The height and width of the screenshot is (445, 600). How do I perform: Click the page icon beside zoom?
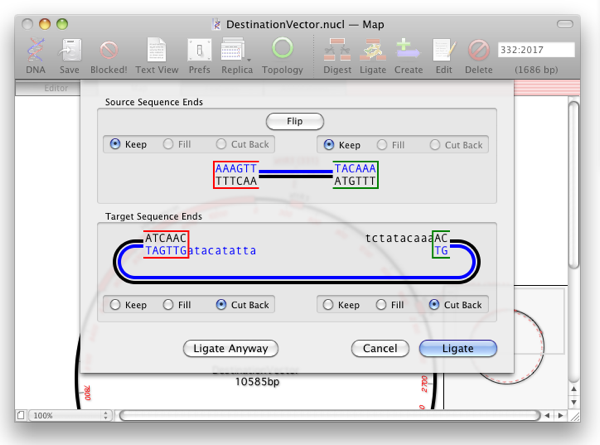click(x=21, y=416)
